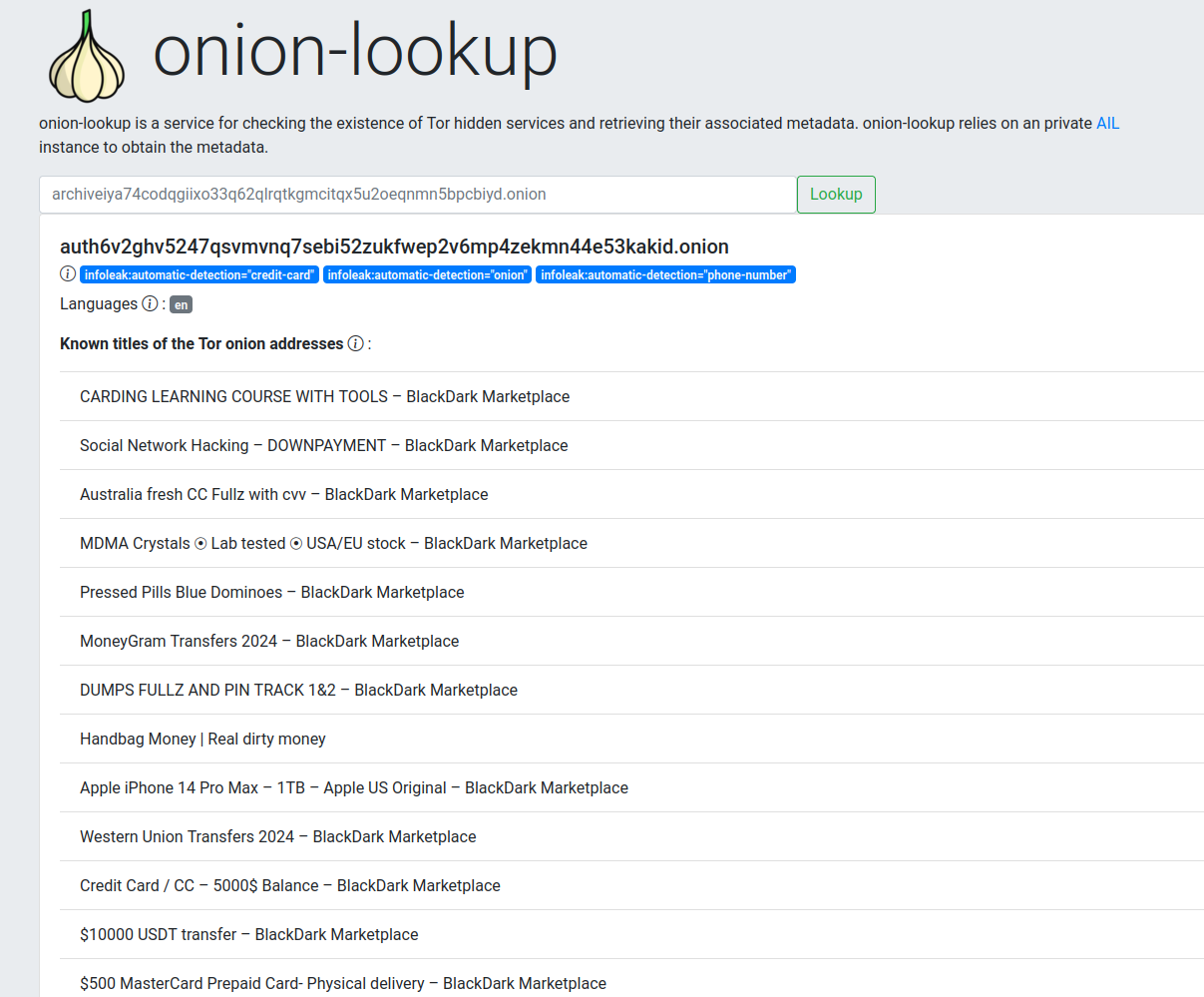Select the Handbag Money title row
The image size is (1204, 997).
pyautogui.click(x=202, y=739)
